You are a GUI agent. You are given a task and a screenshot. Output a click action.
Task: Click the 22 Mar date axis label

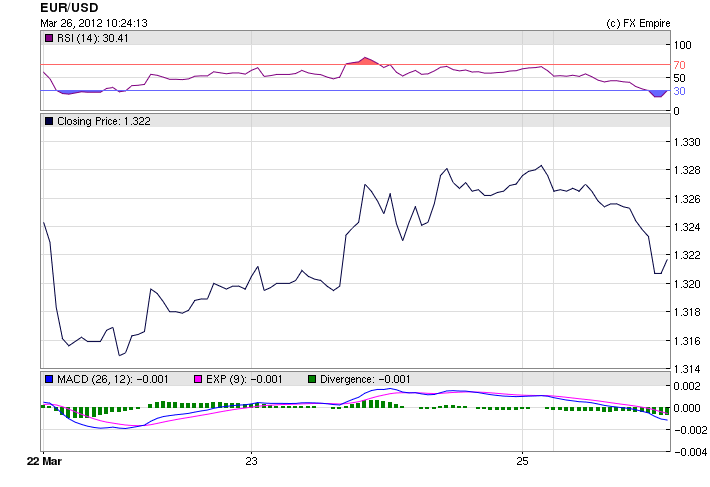point(43,462)
